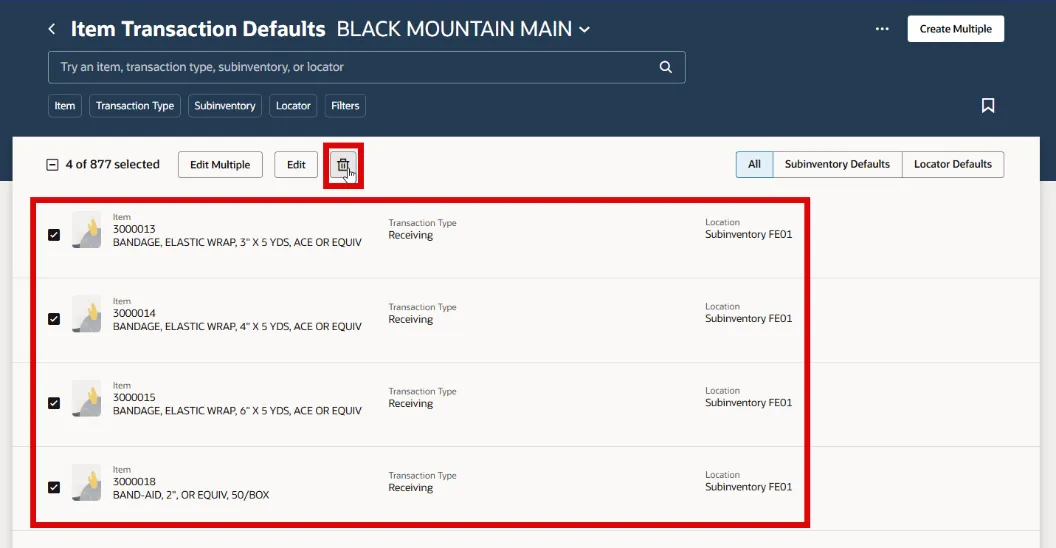This screenshot has height=548, width=1056.
Task: Uncheck the checkbox for item 3000014
Action: (x=54, y=319)
